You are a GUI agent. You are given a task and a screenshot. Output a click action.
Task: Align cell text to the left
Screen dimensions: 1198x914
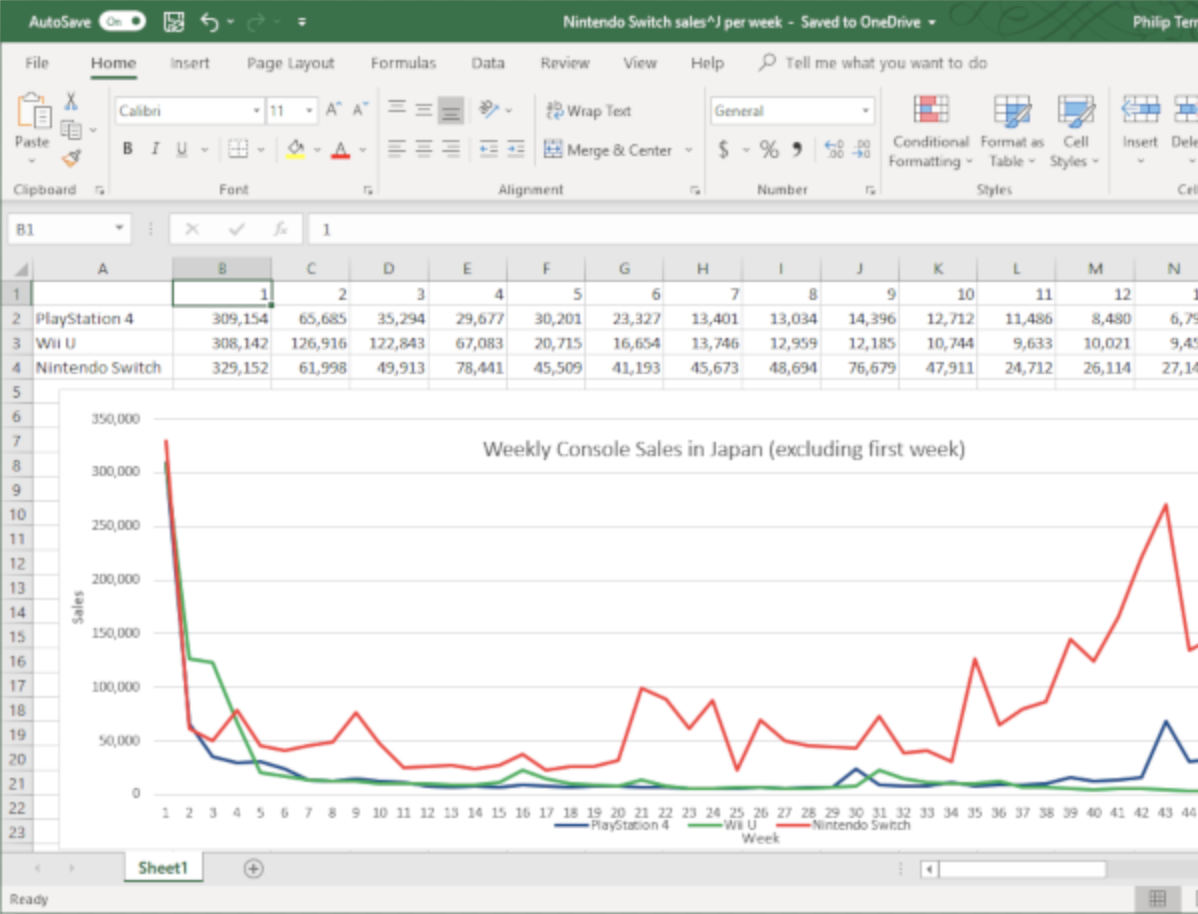pos(397,148)
